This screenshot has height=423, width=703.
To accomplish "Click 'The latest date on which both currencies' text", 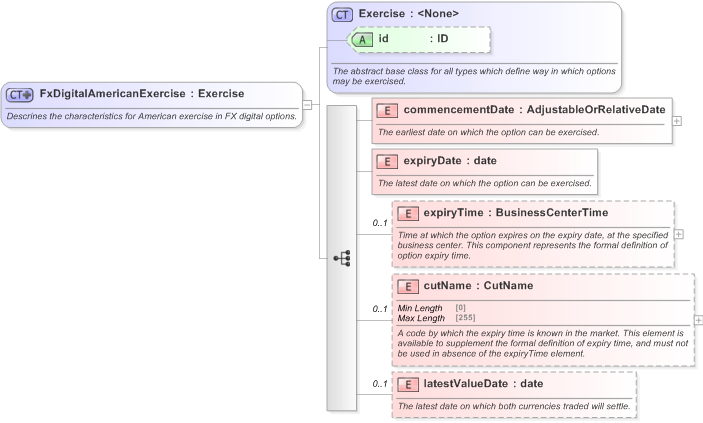I will (514, 406).
